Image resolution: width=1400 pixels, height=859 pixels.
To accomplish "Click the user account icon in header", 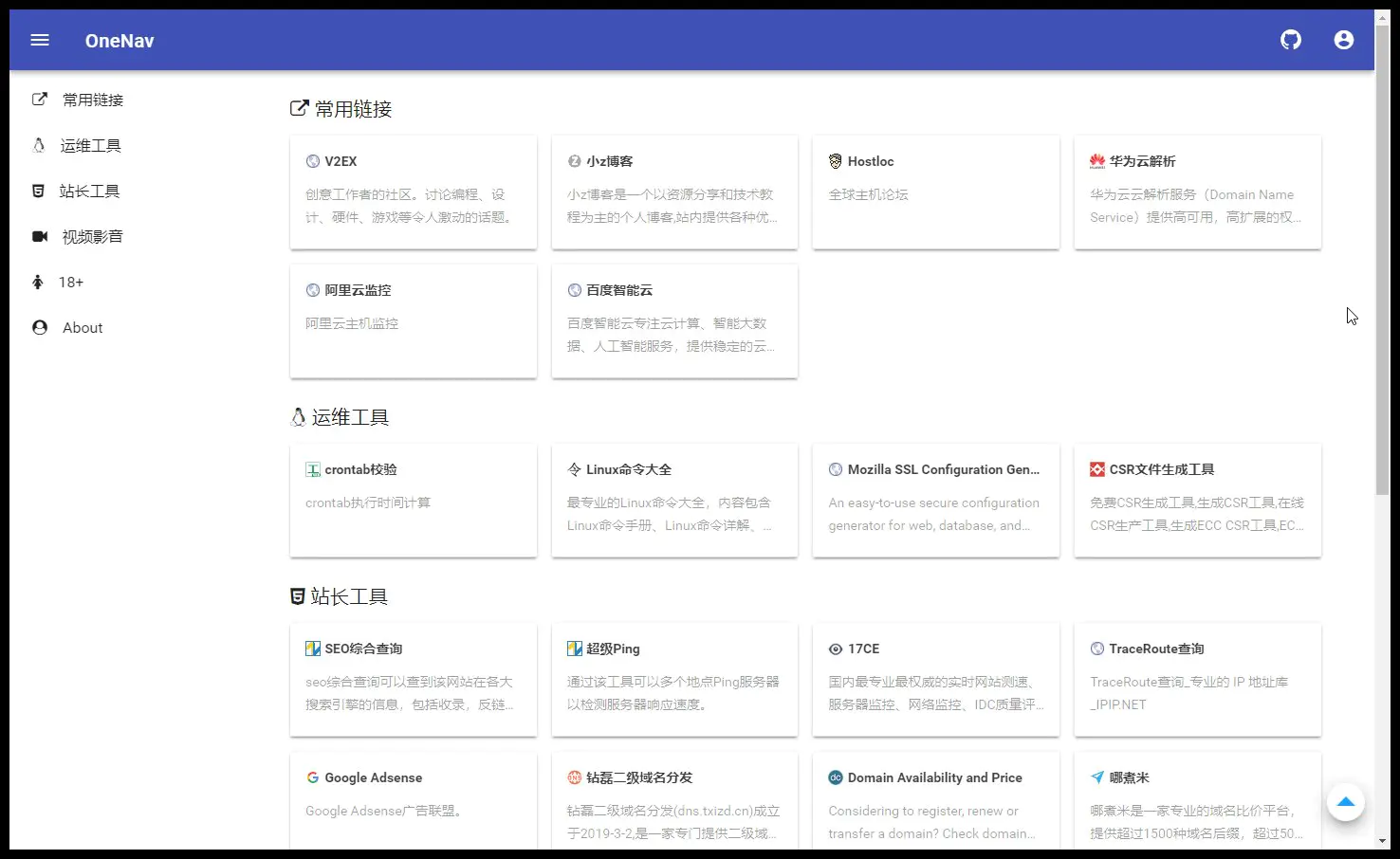I will pos(1343,40).
